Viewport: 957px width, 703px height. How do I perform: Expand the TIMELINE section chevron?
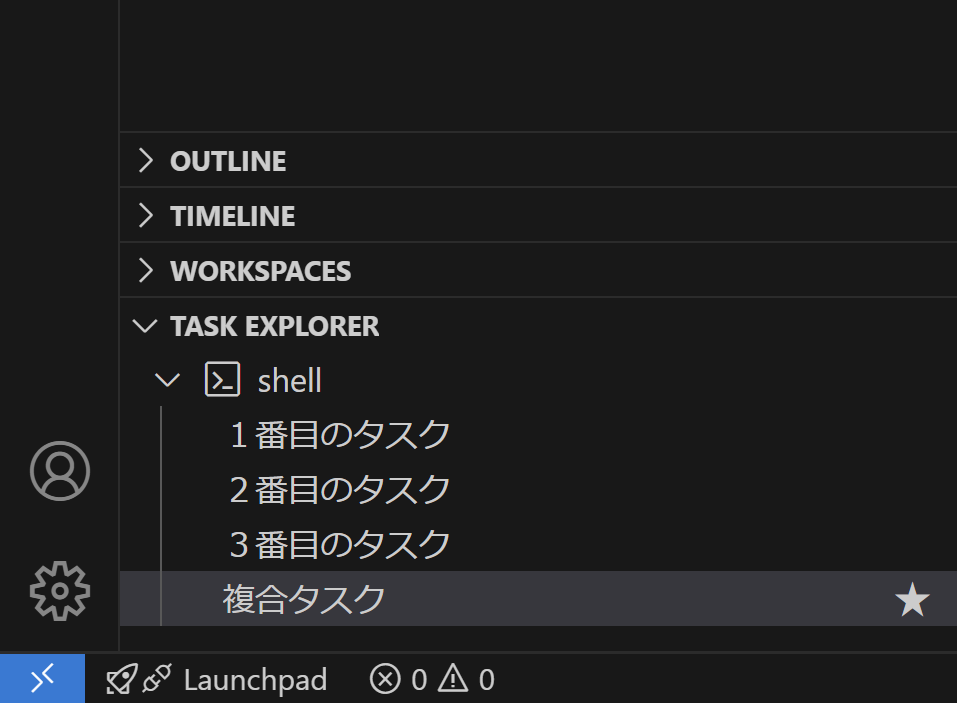(x=145, y=215)
